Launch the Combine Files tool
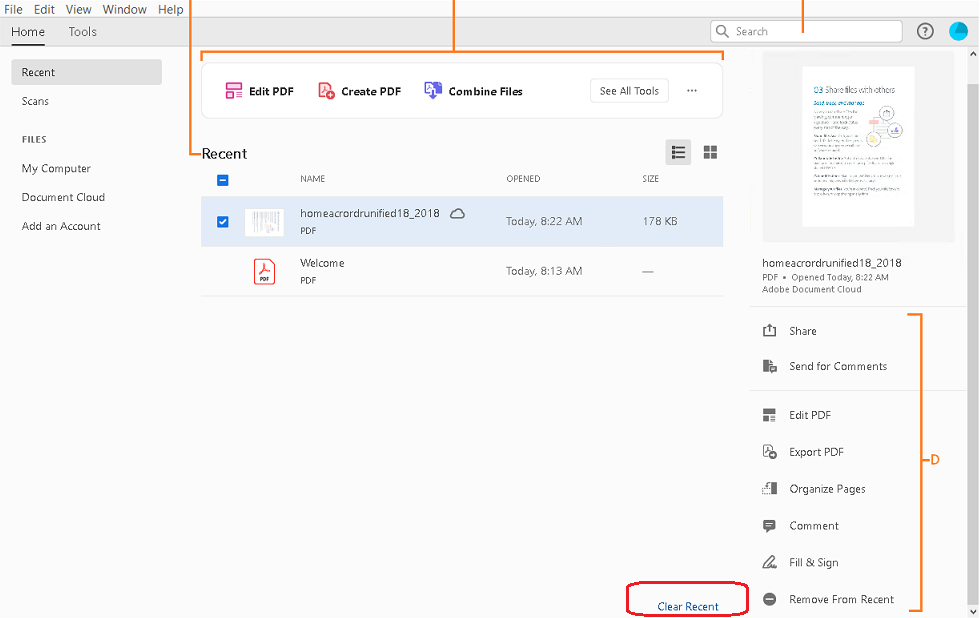 pyautogui.click(x=475, y=90)
